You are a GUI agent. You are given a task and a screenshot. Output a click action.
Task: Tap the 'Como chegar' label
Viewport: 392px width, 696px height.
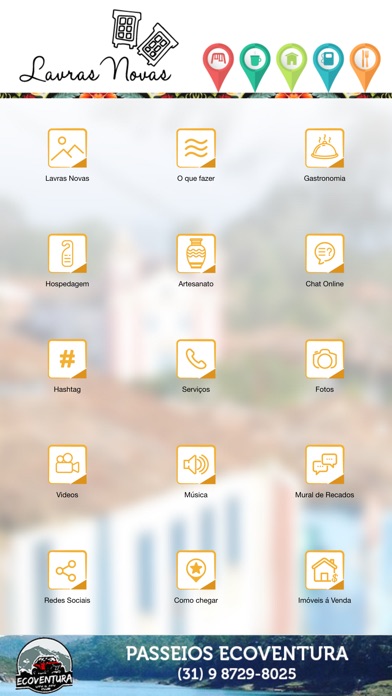pyautogui.click(x=196, y=600)
